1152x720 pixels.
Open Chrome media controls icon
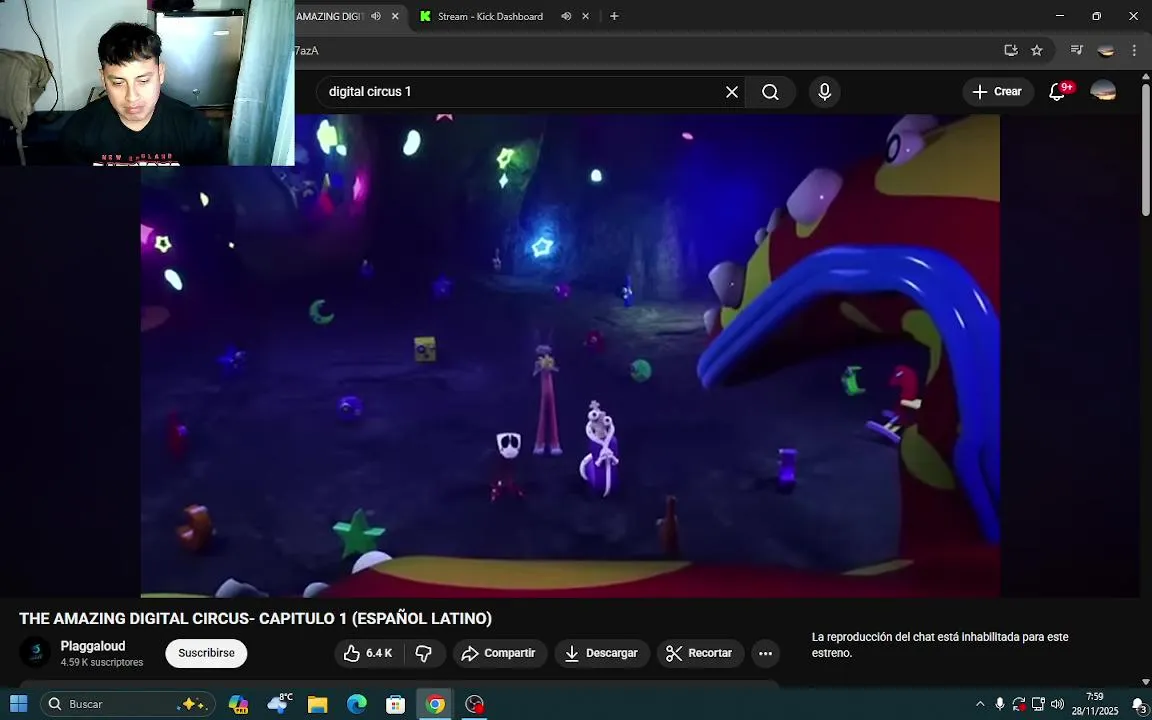(1076, 50)
